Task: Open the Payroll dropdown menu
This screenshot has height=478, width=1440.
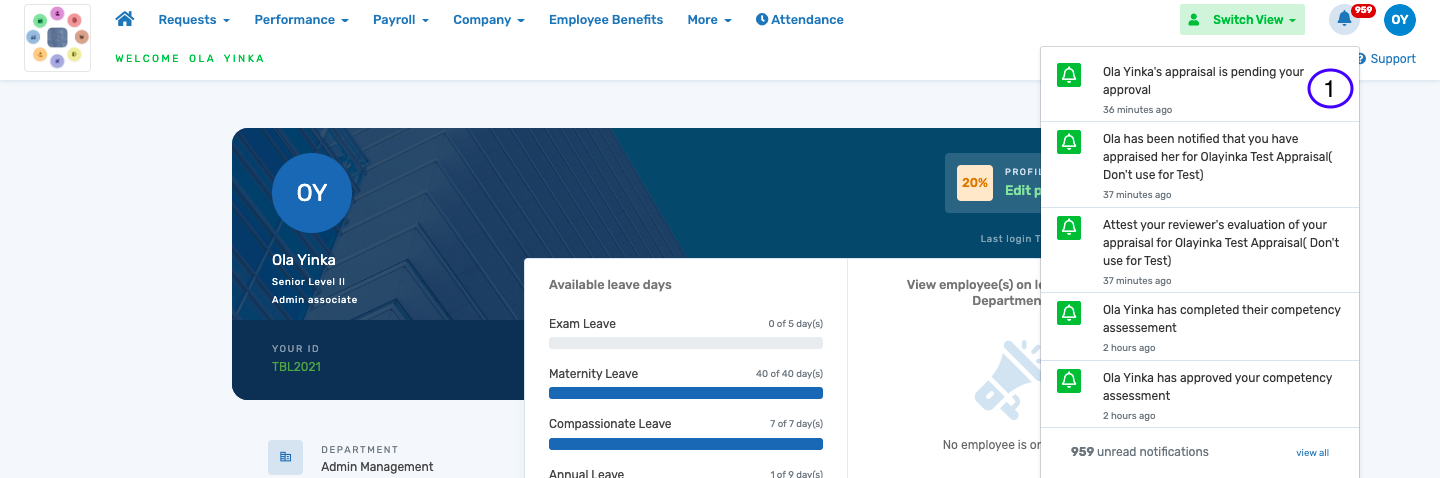Action: tap(400, 20)
